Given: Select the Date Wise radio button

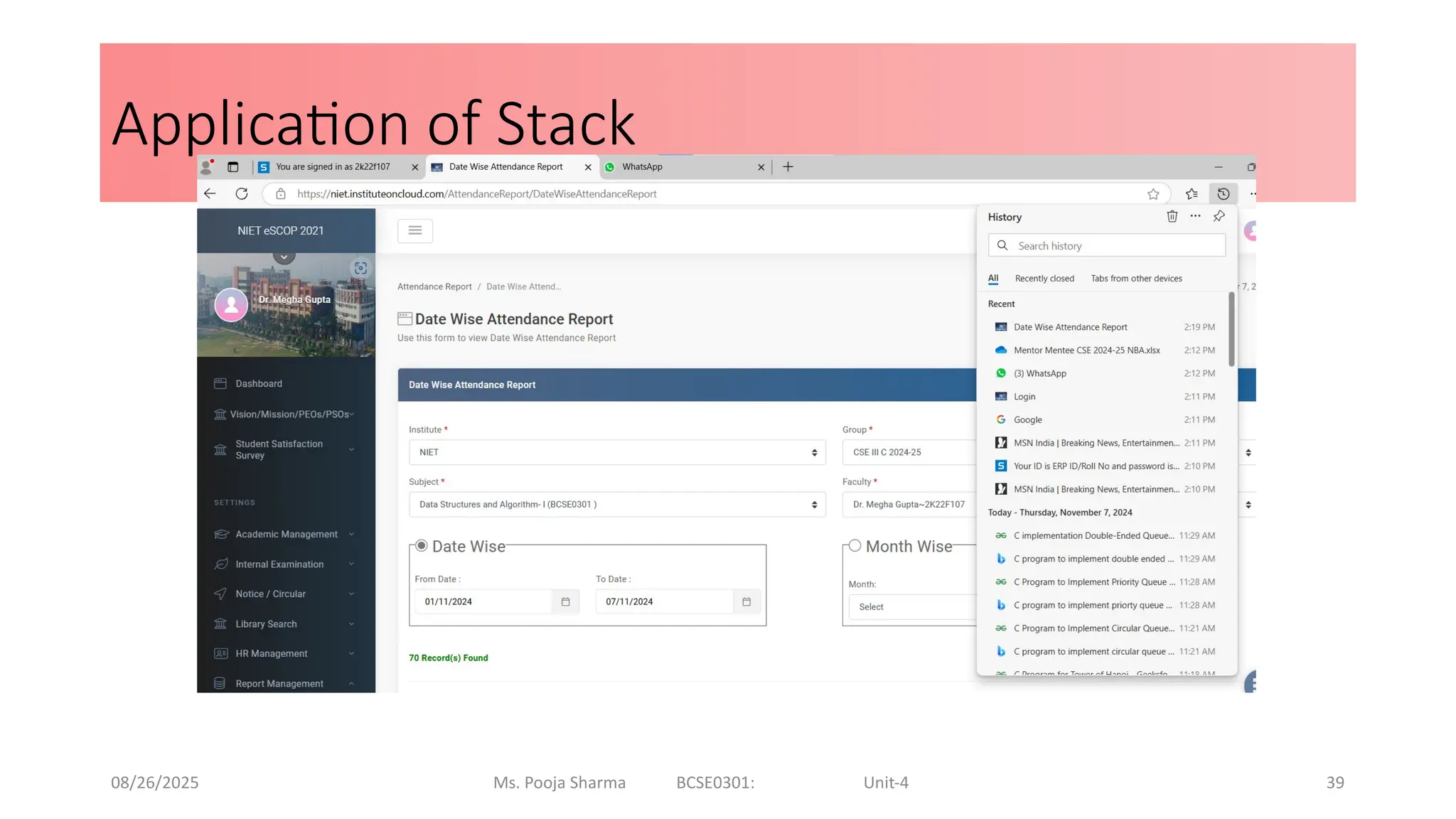Looking at the screenshot, I should pos(422,545).
